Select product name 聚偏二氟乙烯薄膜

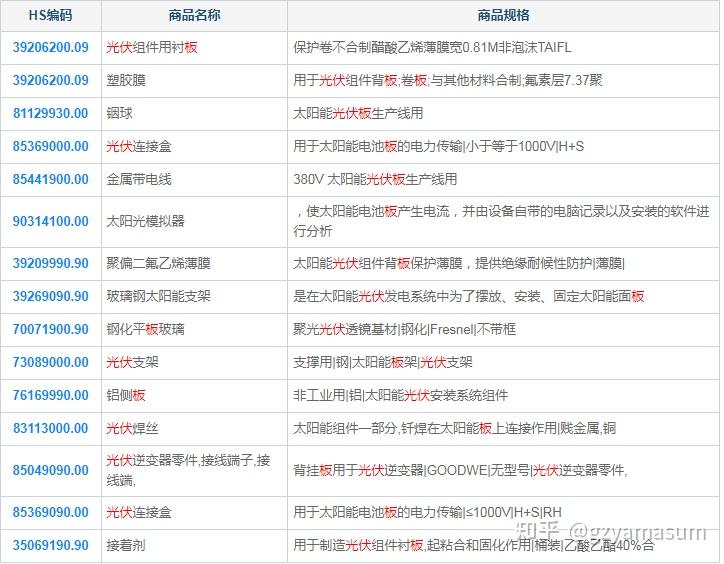point(158,263)
